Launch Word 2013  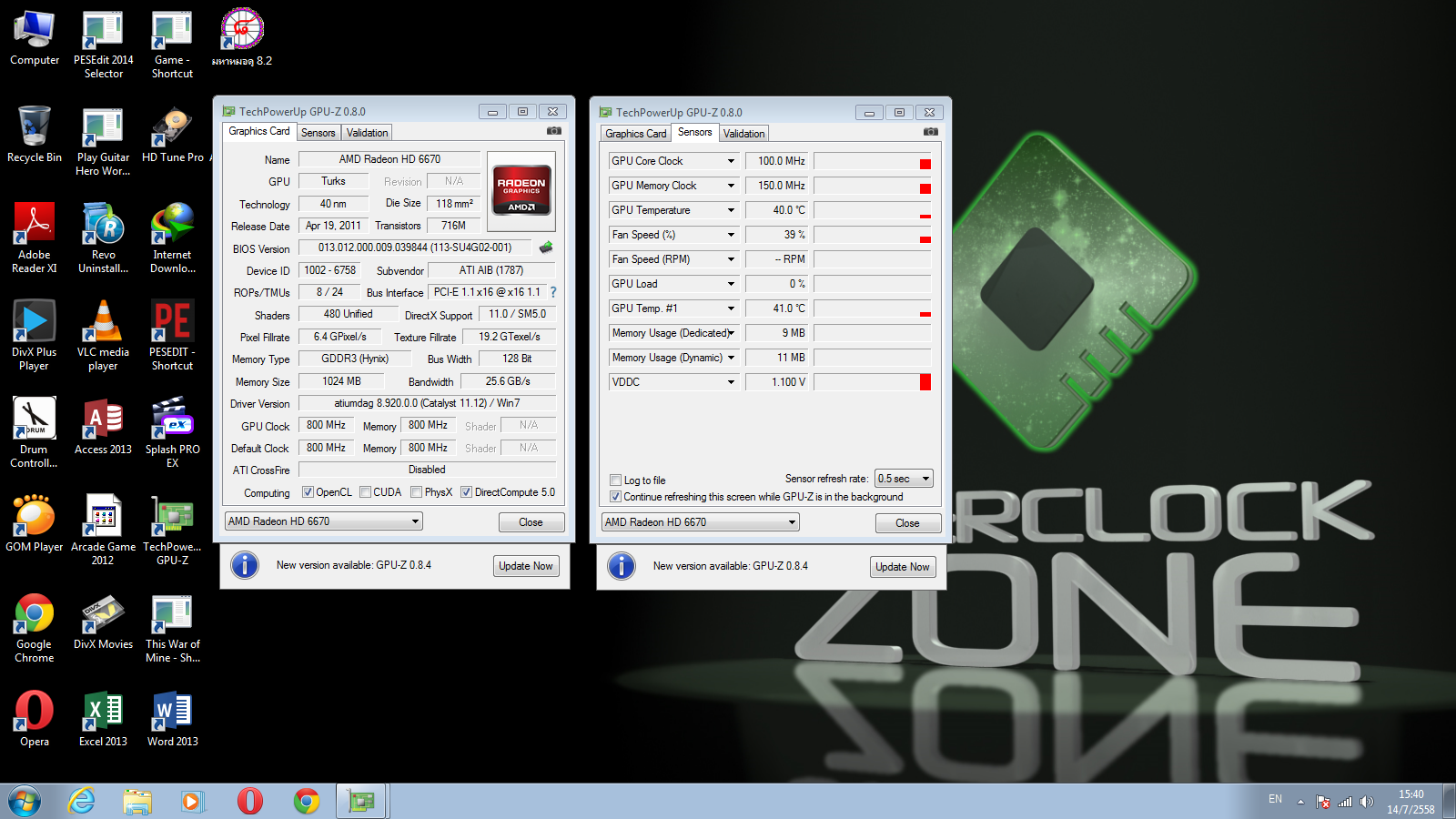click(173, 718)
